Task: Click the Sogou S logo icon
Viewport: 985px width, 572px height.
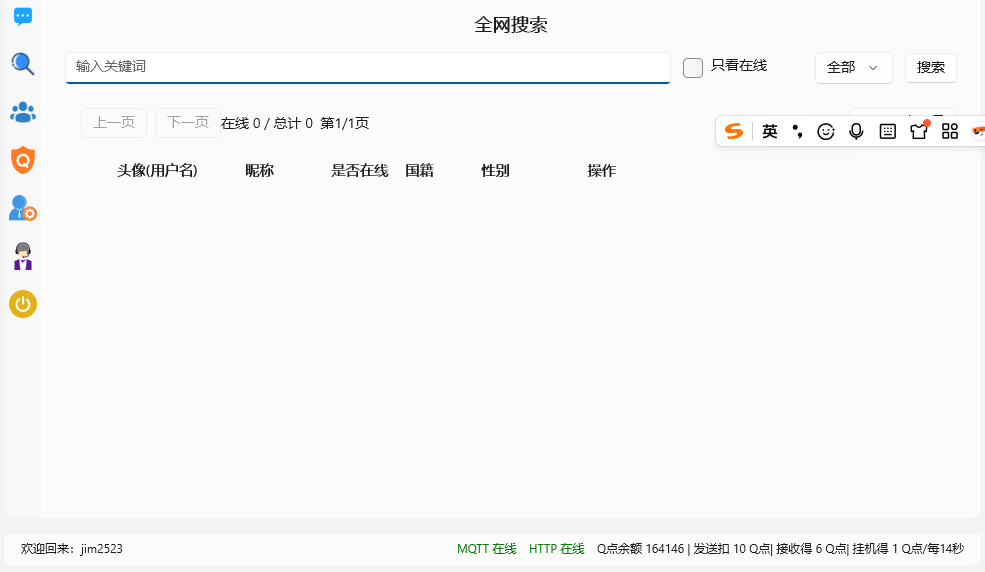Action: [734, 131]
